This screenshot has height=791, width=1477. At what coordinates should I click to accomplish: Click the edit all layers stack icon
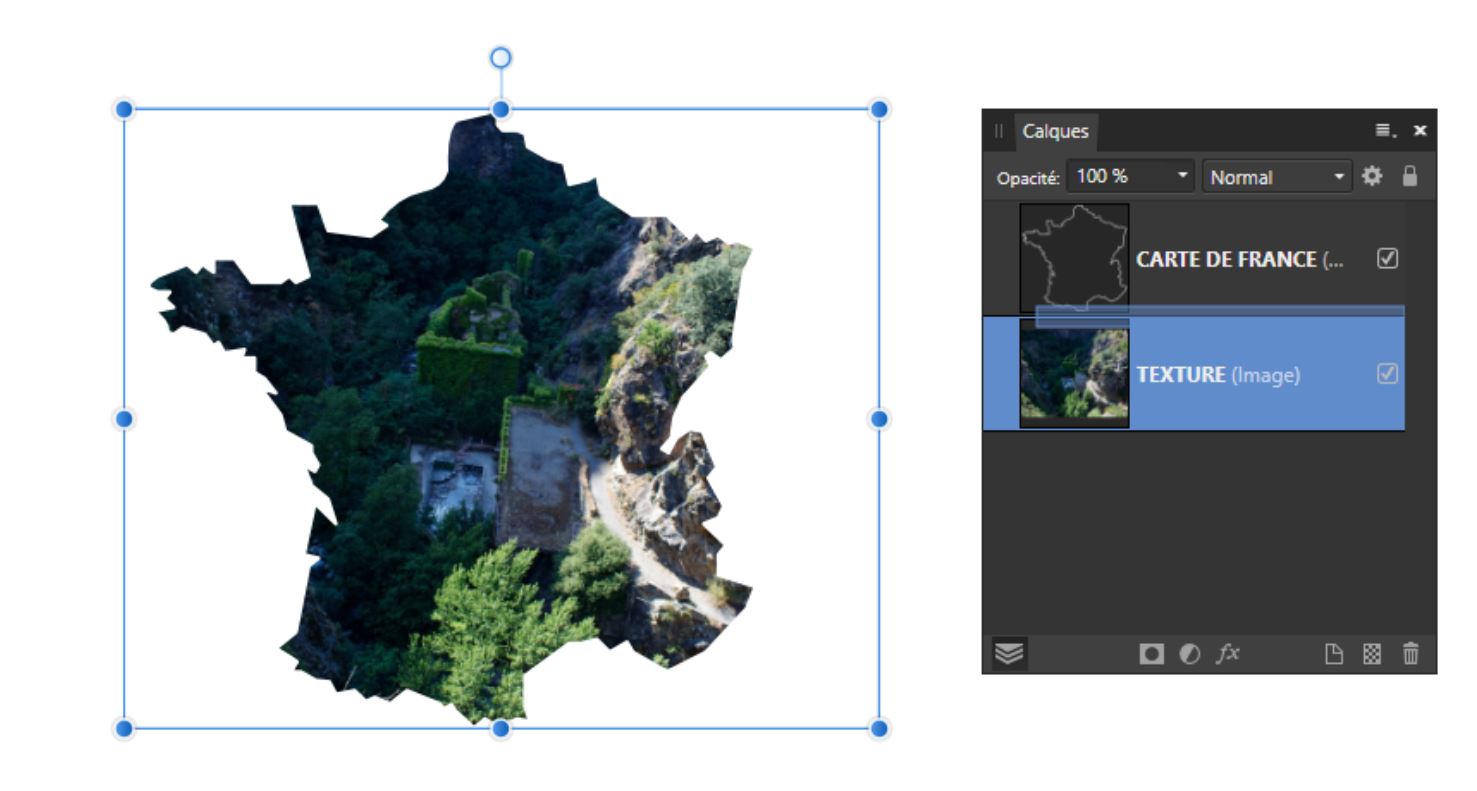click(1009, 654)
